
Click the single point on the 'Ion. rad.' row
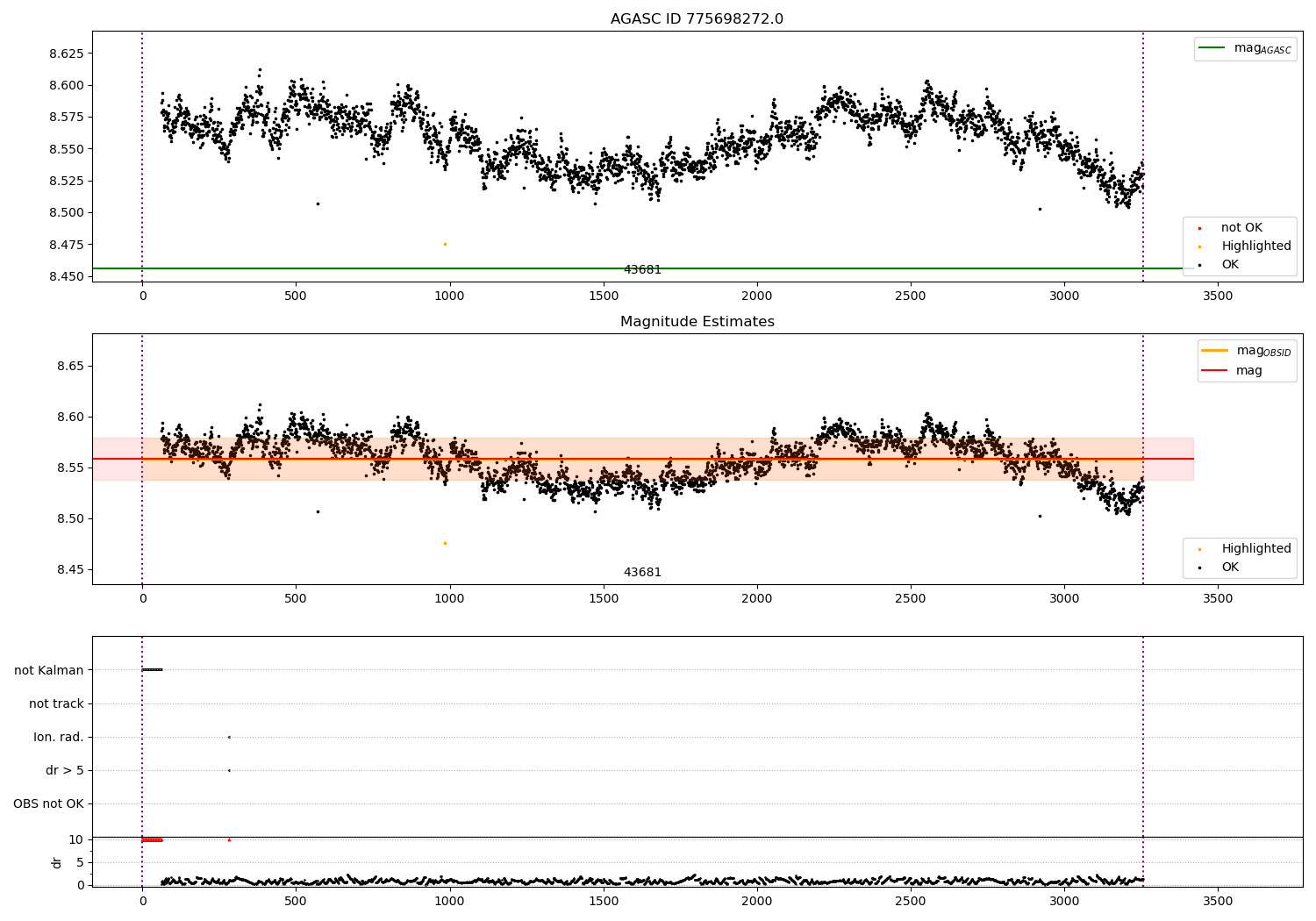click(229, 737)
